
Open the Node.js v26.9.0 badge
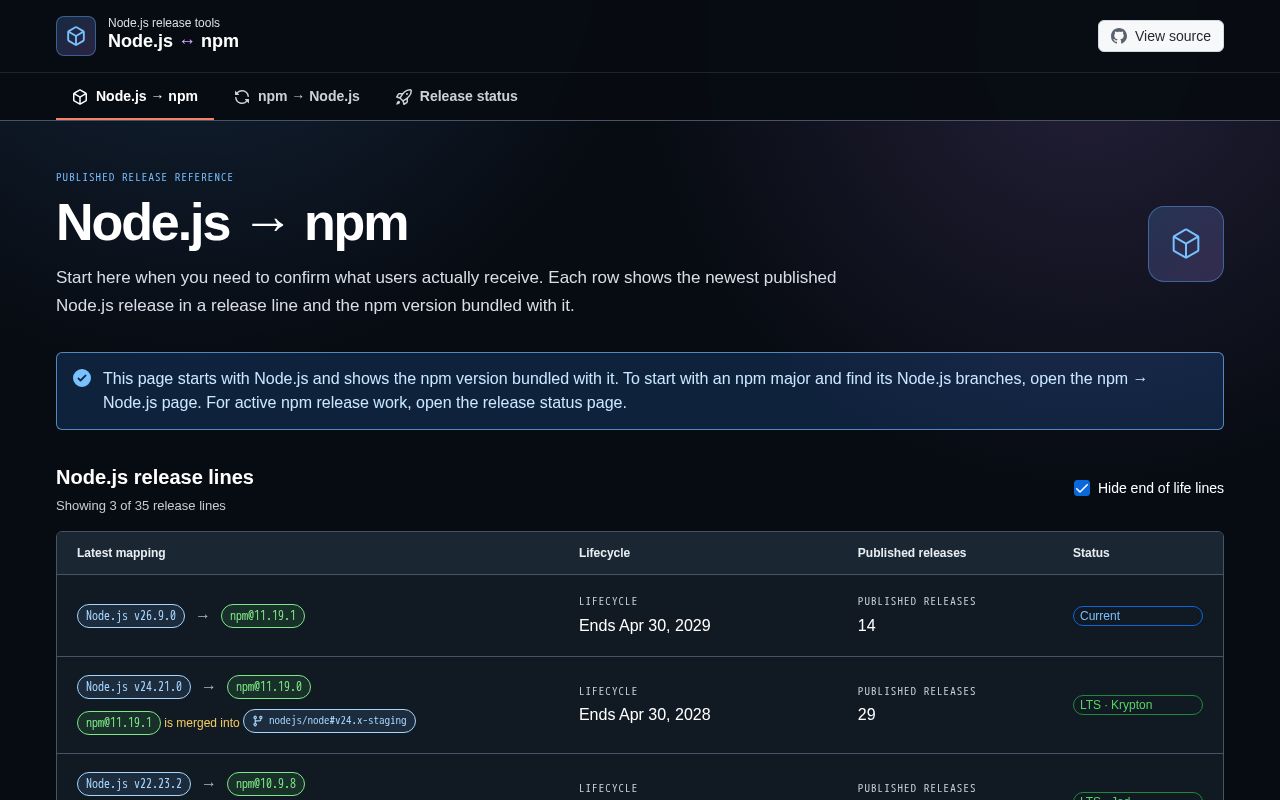[131, 616]
